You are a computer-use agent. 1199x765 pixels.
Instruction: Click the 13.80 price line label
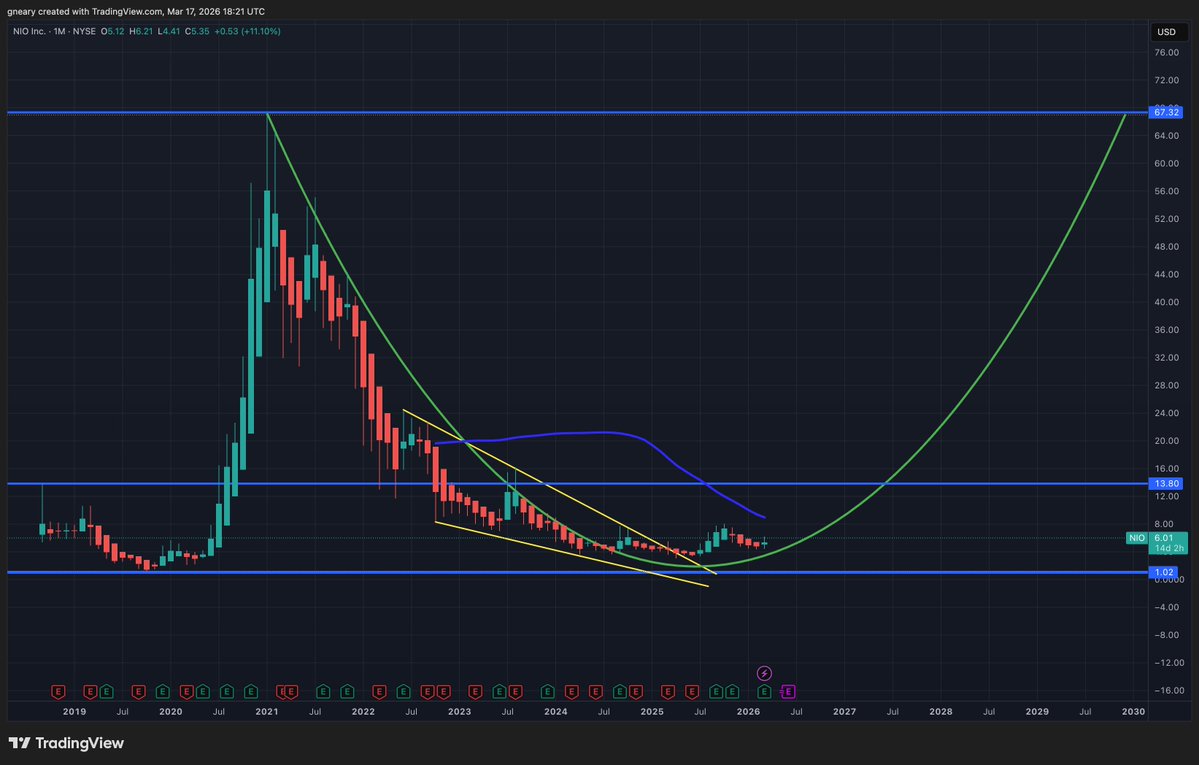(x=1166, y=483)
